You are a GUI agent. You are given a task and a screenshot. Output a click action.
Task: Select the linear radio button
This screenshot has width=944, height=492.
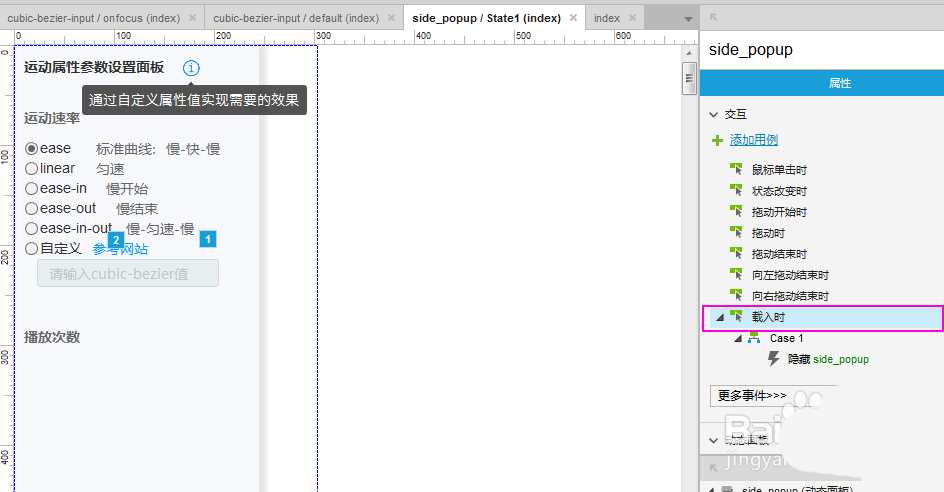[x=31, y=169]
